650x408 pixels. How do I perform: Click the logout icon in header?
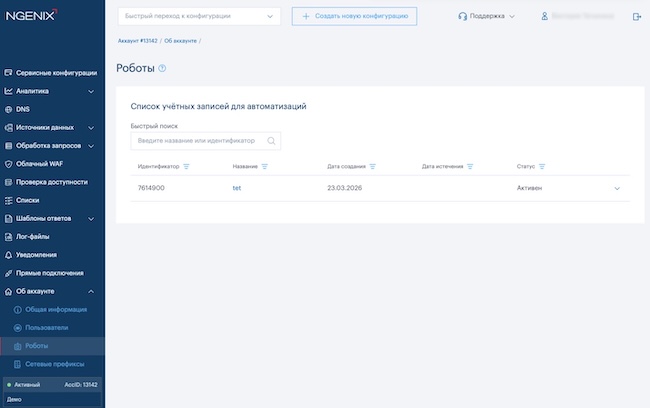click(x=637, y=17)
